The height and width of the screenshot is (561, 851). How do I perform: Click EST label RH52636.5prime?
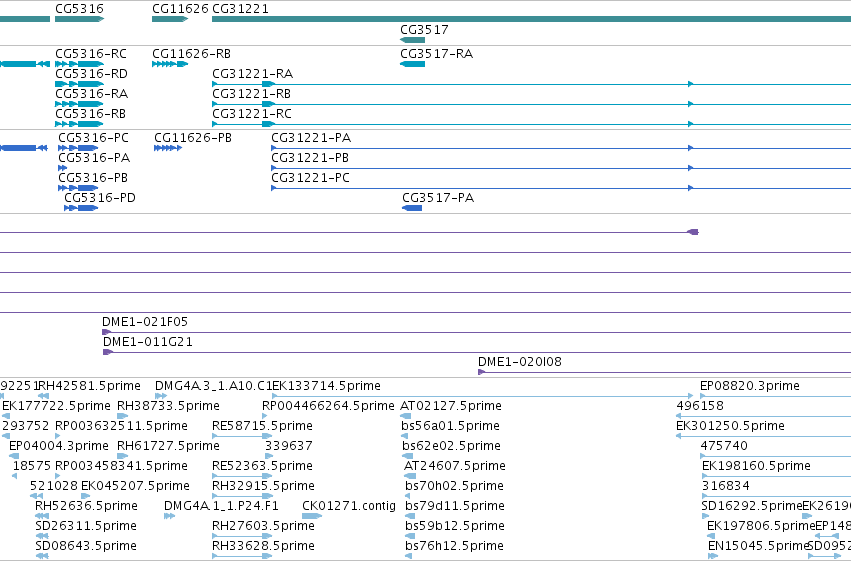click(86, 506)
